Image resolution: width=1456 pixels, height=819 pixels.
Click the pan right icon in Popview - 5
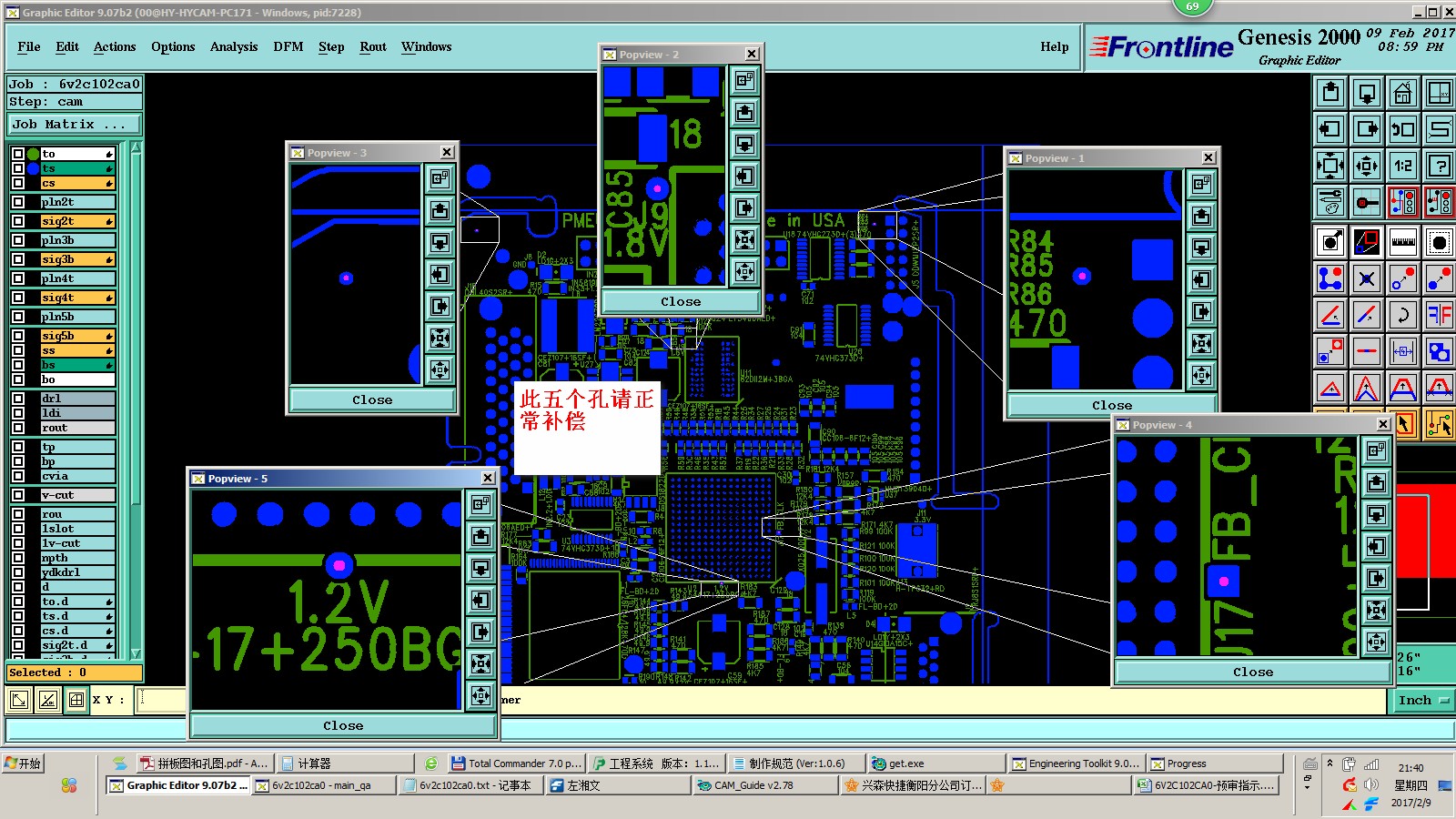(481, 632)
